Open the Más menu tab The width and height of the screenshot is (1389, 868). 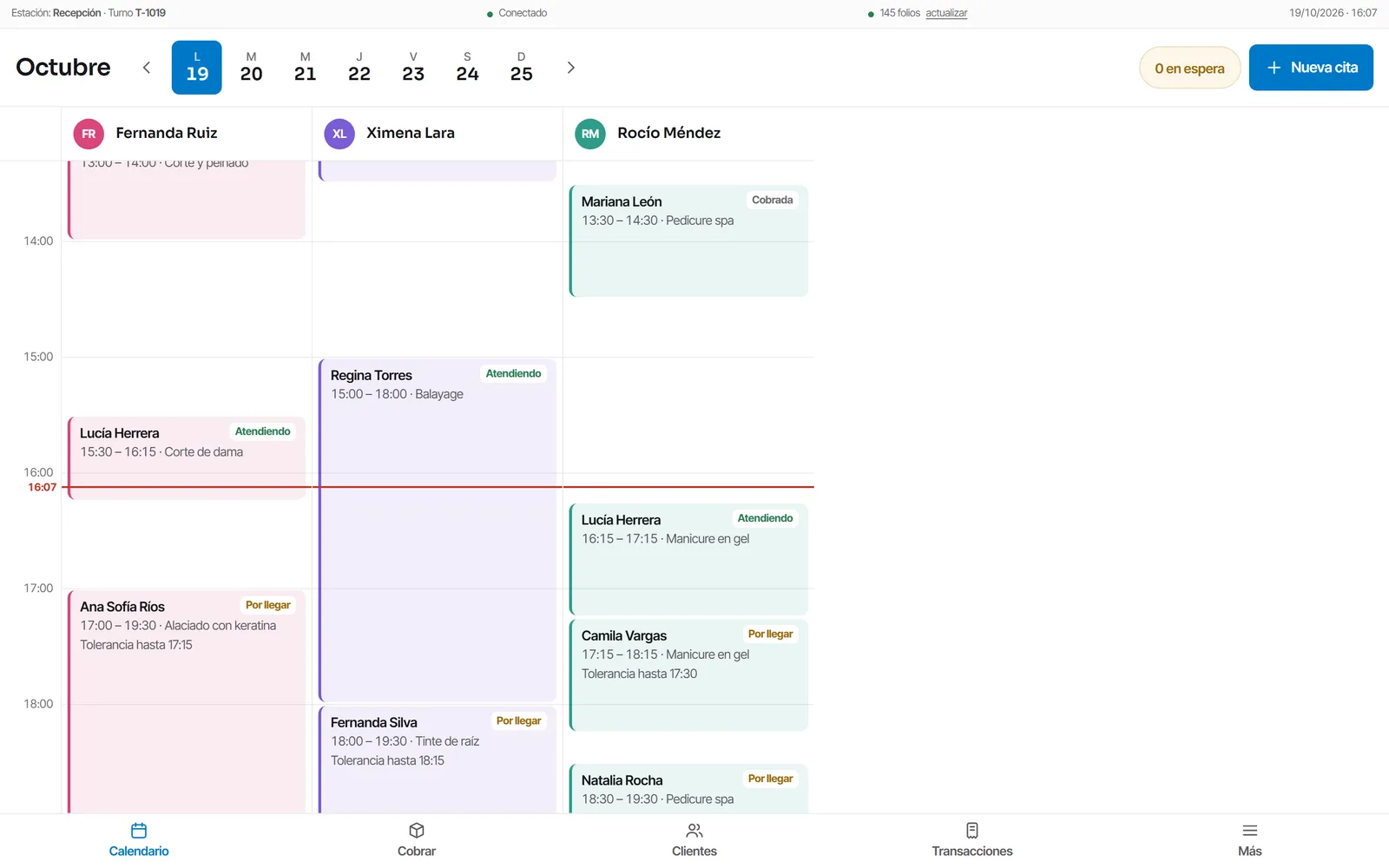(1250, 840)
